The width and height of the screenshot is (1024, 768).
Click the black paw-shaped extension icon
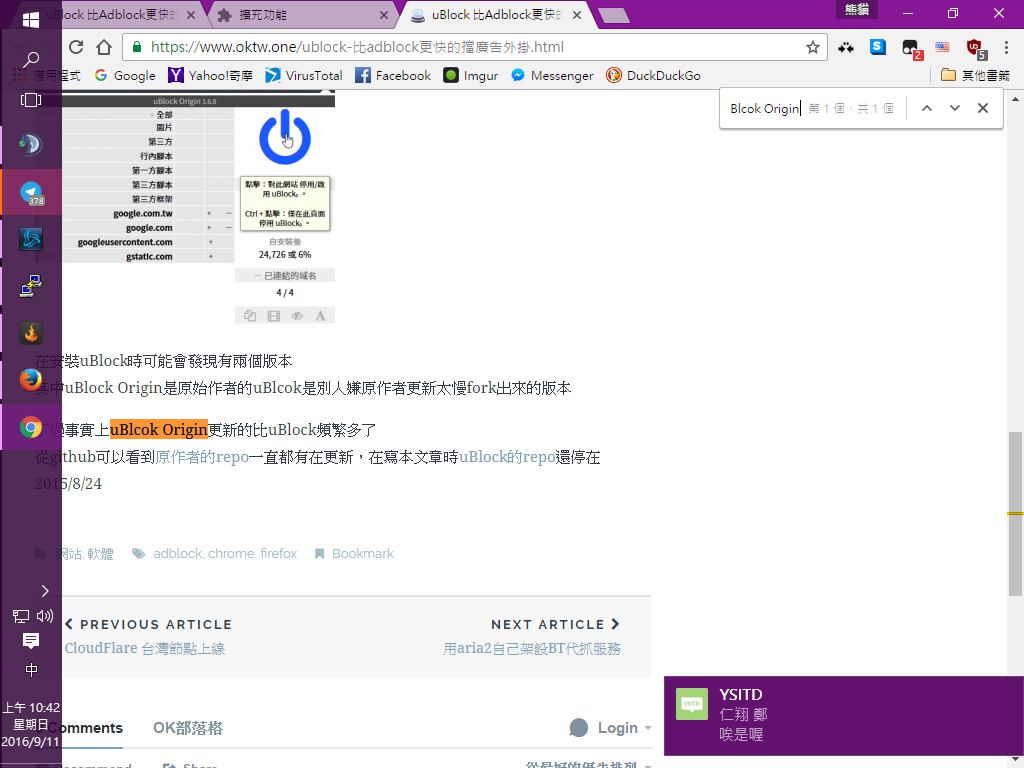(x=846, y=47)
